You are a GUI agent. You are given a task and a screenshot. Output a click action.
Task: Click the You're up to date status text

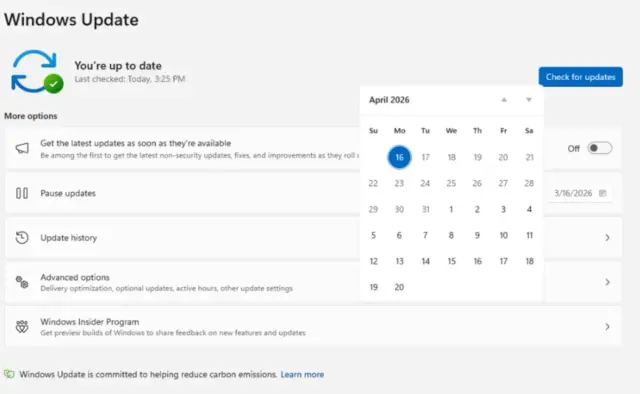click(x=118, y=66)
